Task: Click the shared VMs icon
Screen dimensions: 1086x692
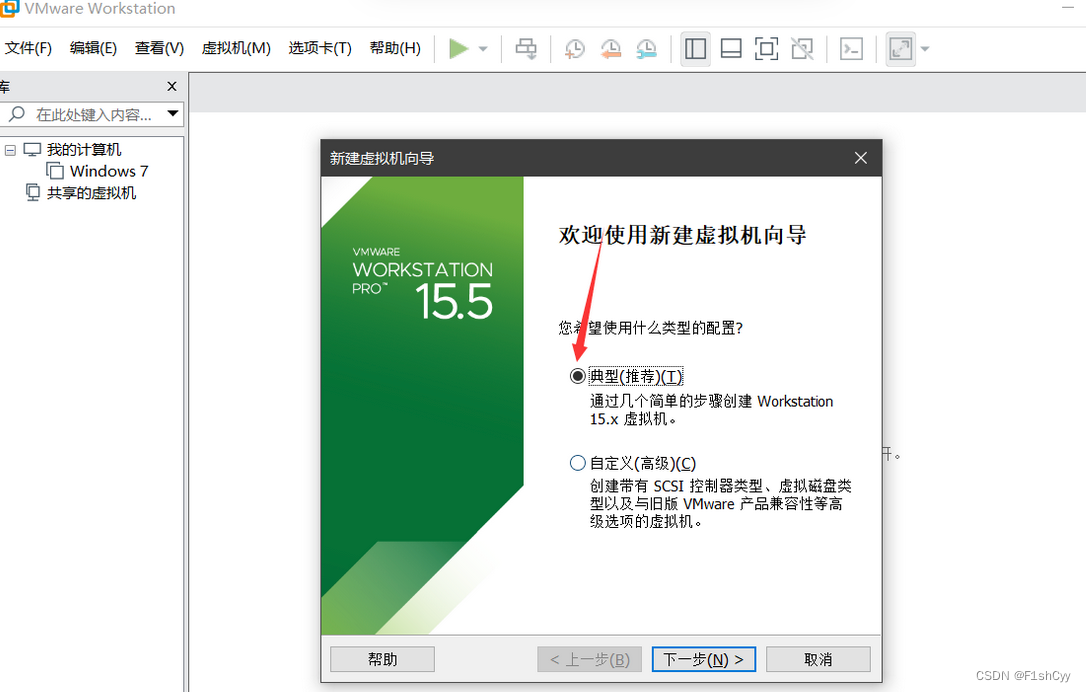Action: 33,193
